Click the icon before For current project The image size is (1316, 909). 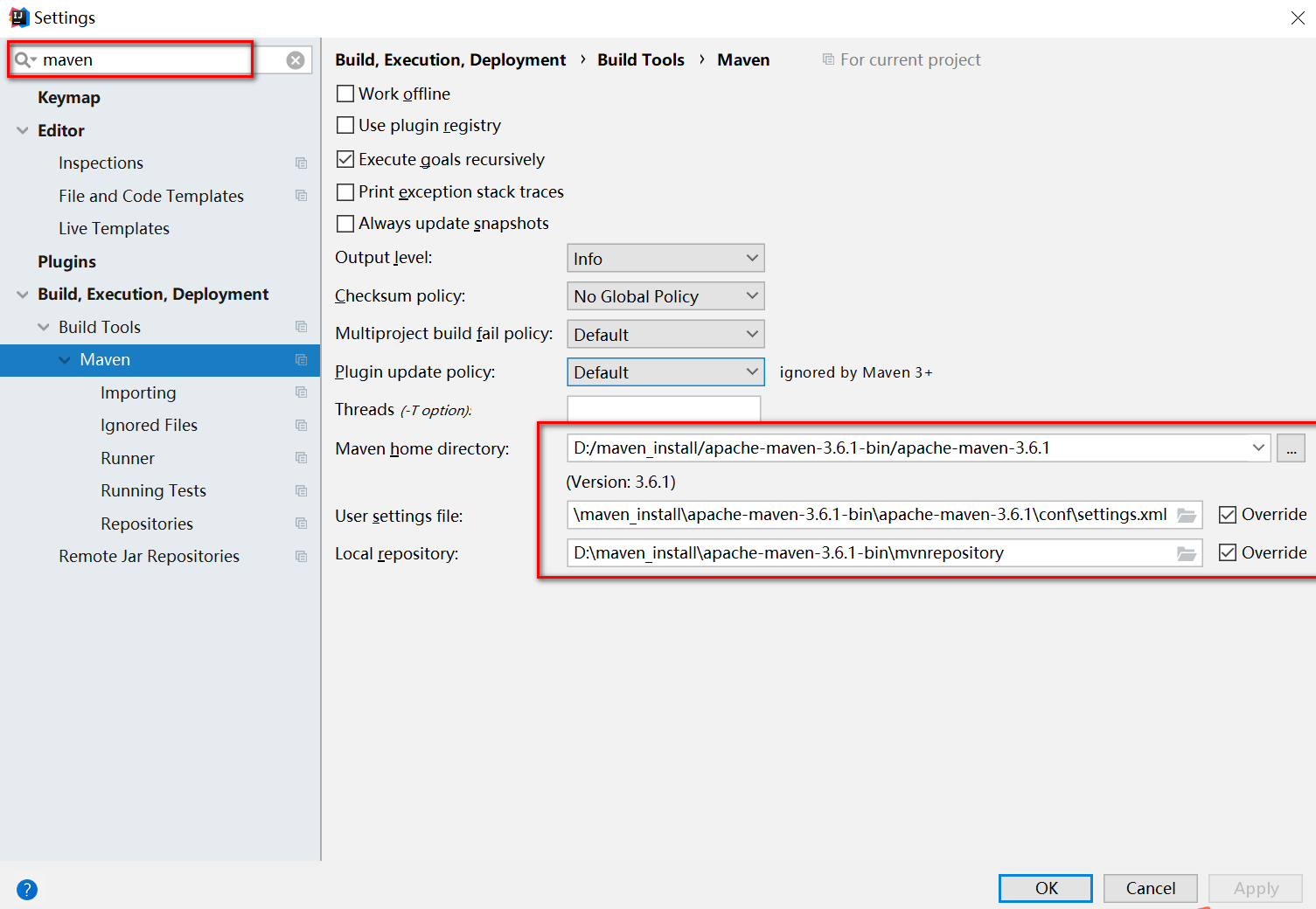coord(828,59)
